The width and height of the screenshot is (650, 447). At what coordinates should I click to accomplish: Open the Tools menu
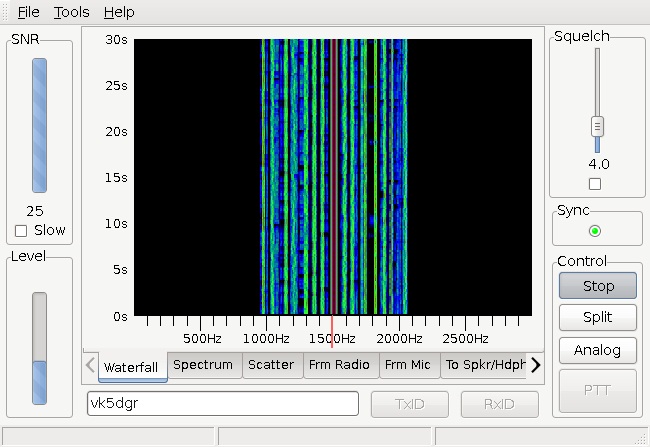[x=71, y=12]
